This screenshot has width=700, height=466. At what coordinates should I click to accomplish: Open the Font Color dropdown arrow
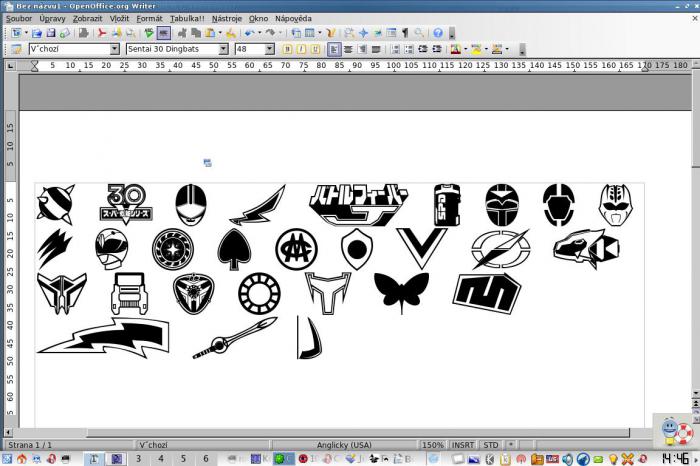click(x=466, y=49)
